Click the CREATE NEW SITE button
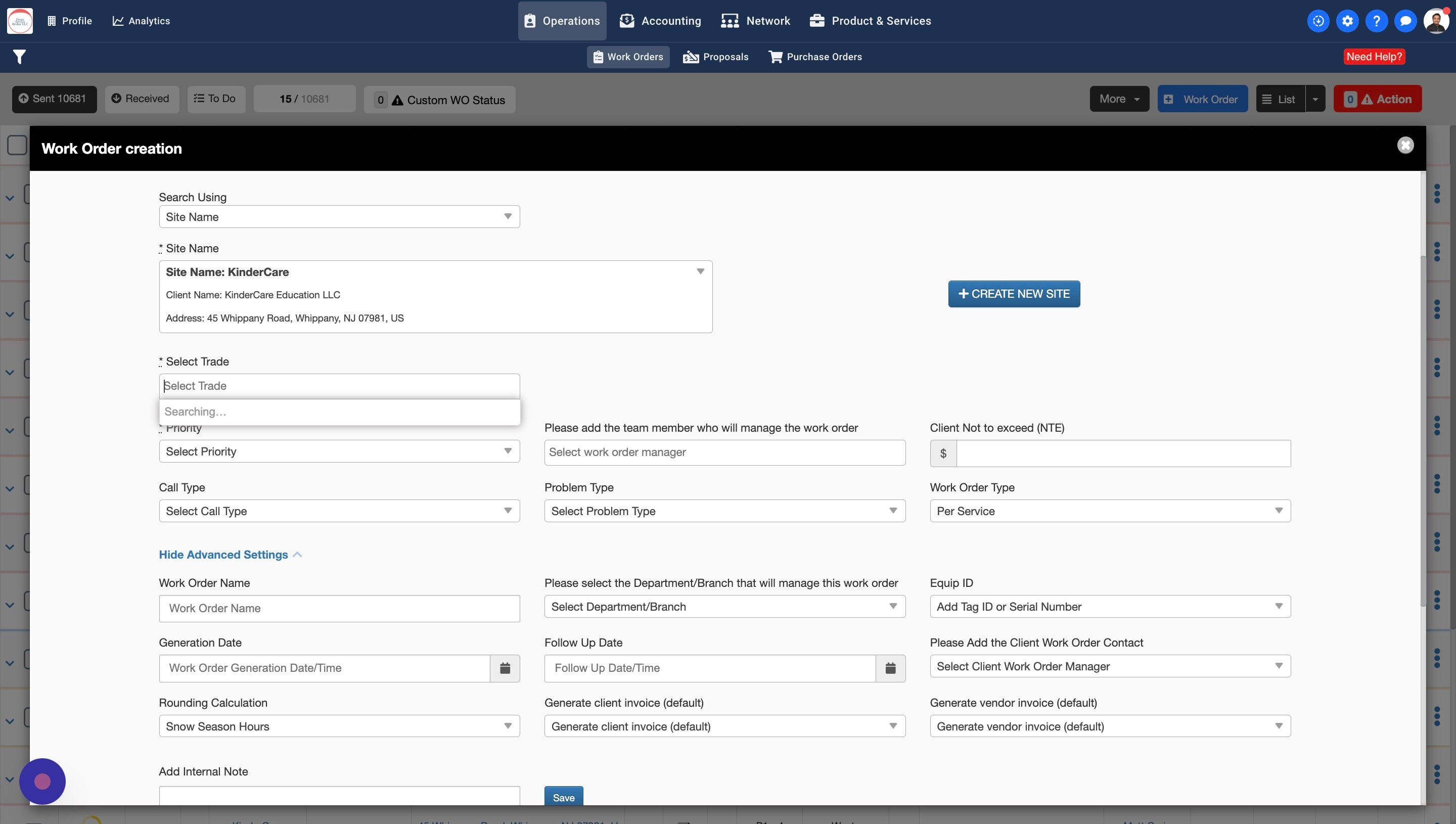1456x824 pixels. point(1014,294)
